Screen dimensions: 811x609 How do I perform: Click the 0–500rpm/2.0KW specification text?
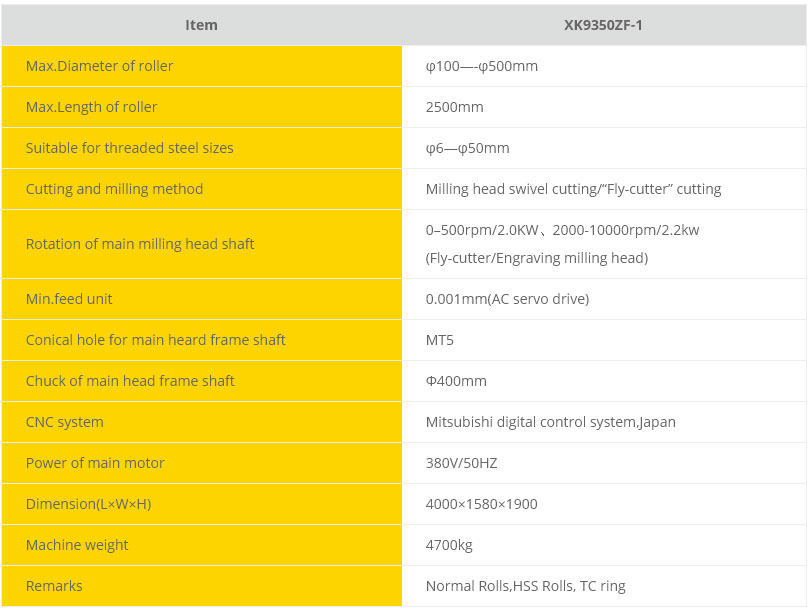[x=482, y=230]
